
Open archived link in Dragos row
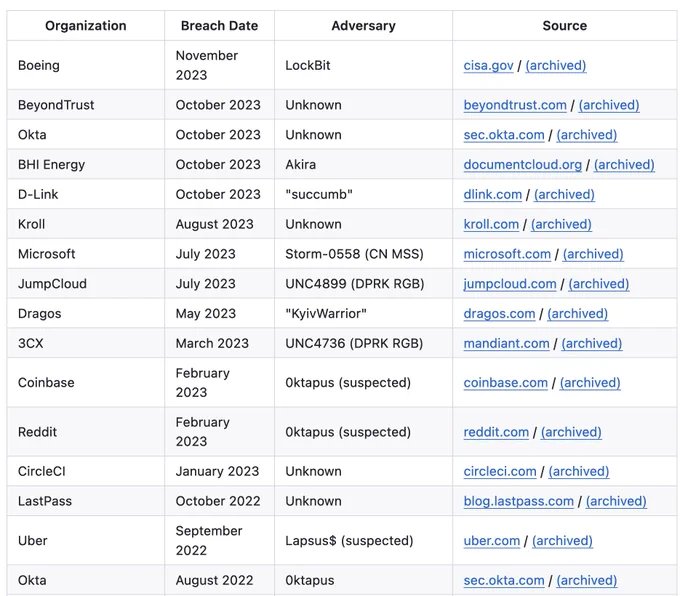tap(578, 314)
